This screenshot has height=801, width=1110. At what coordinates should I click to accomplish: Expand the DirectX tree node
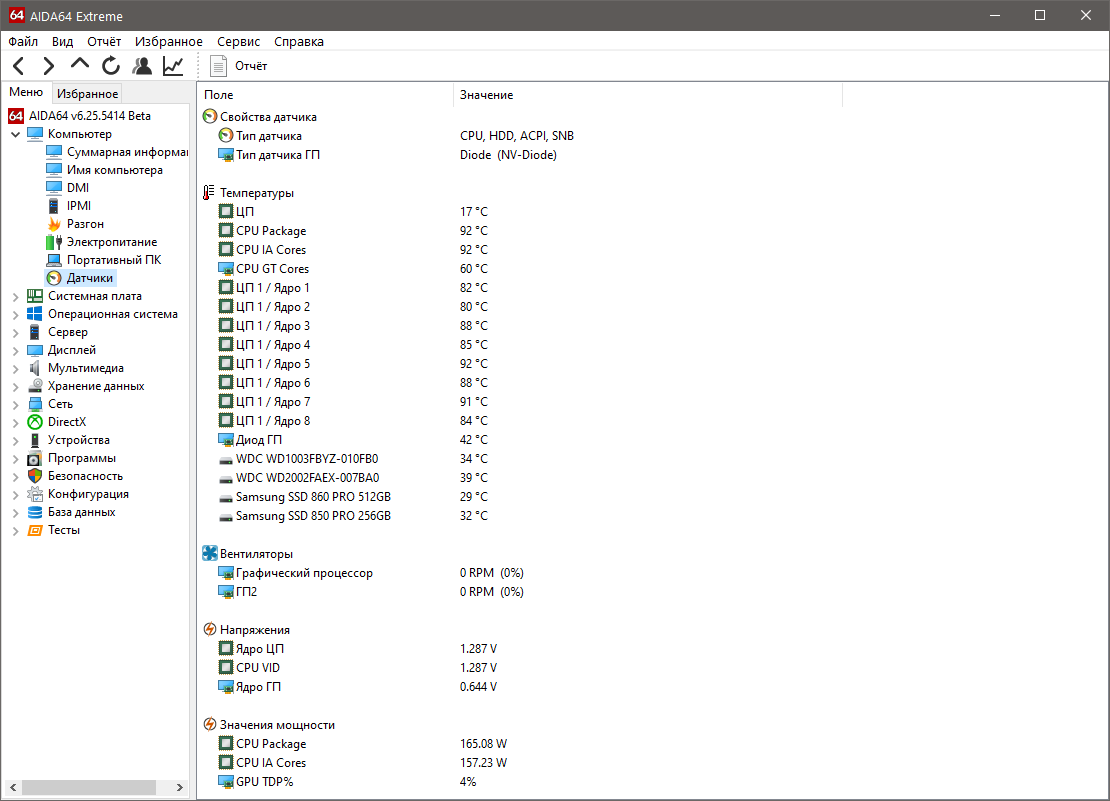tap(16, 422)
